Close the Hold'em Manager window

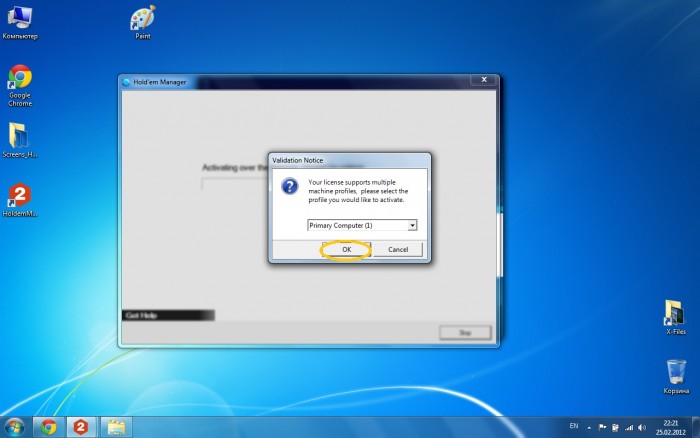click(x=484, y=80)
